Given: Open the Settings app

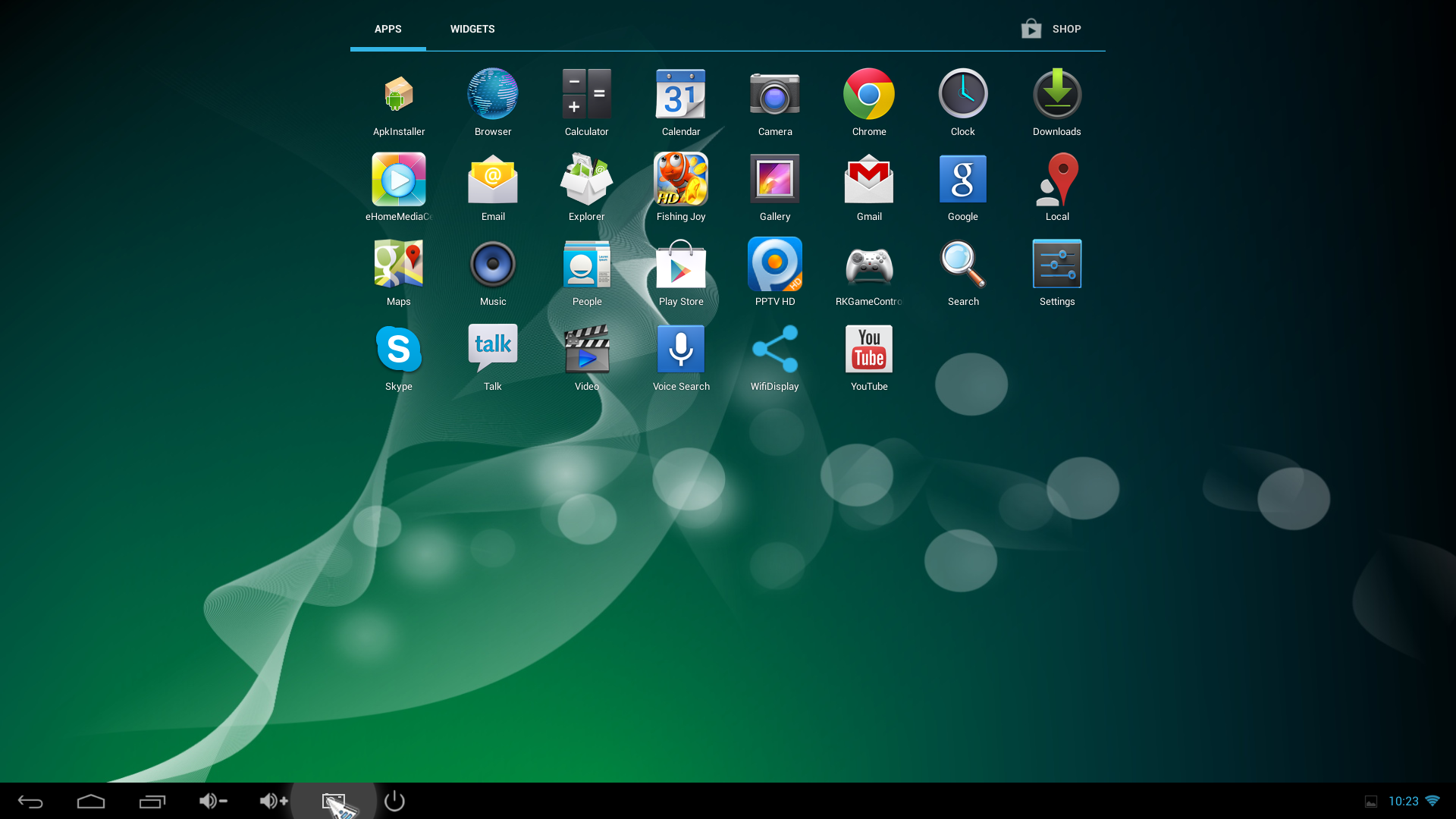Looking at the screenshot, I should click(x=1057, y=264).
